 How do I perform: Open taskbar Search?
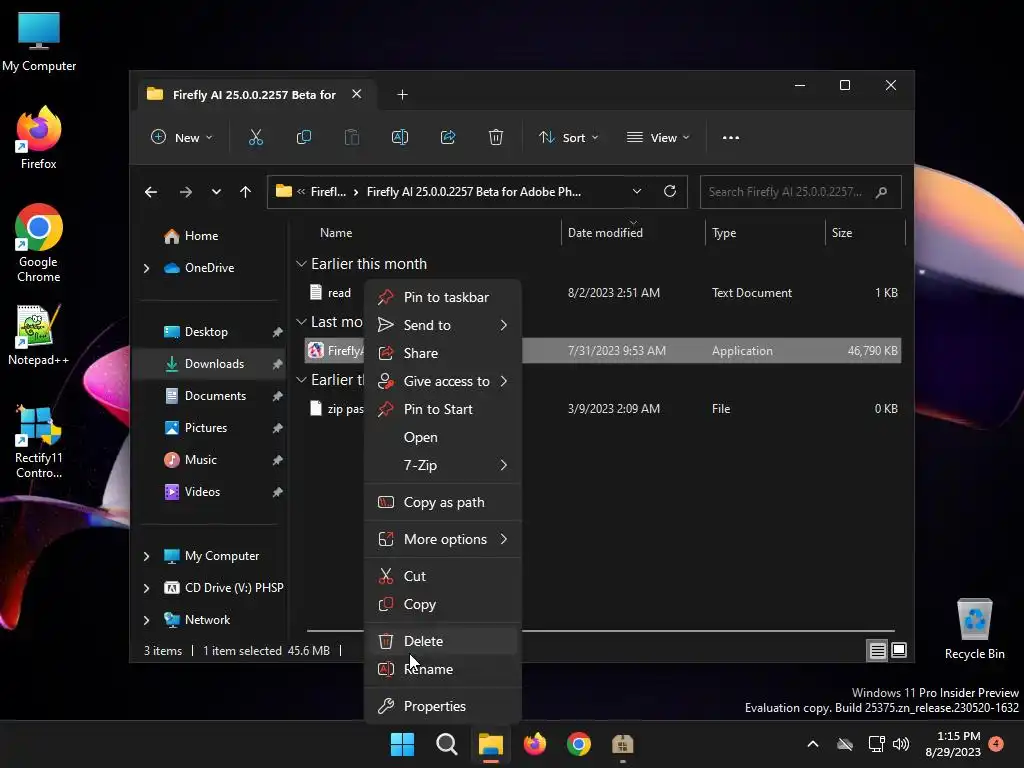[447, 744]
